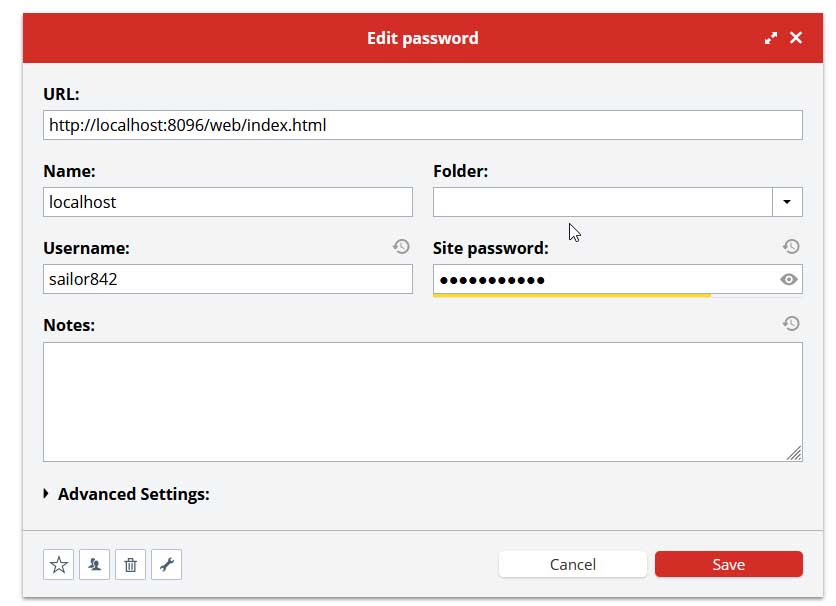The width and height of the screenshot is (836, 606).
Task: Focus the Name field containing localhost
Action: point(228,202)
